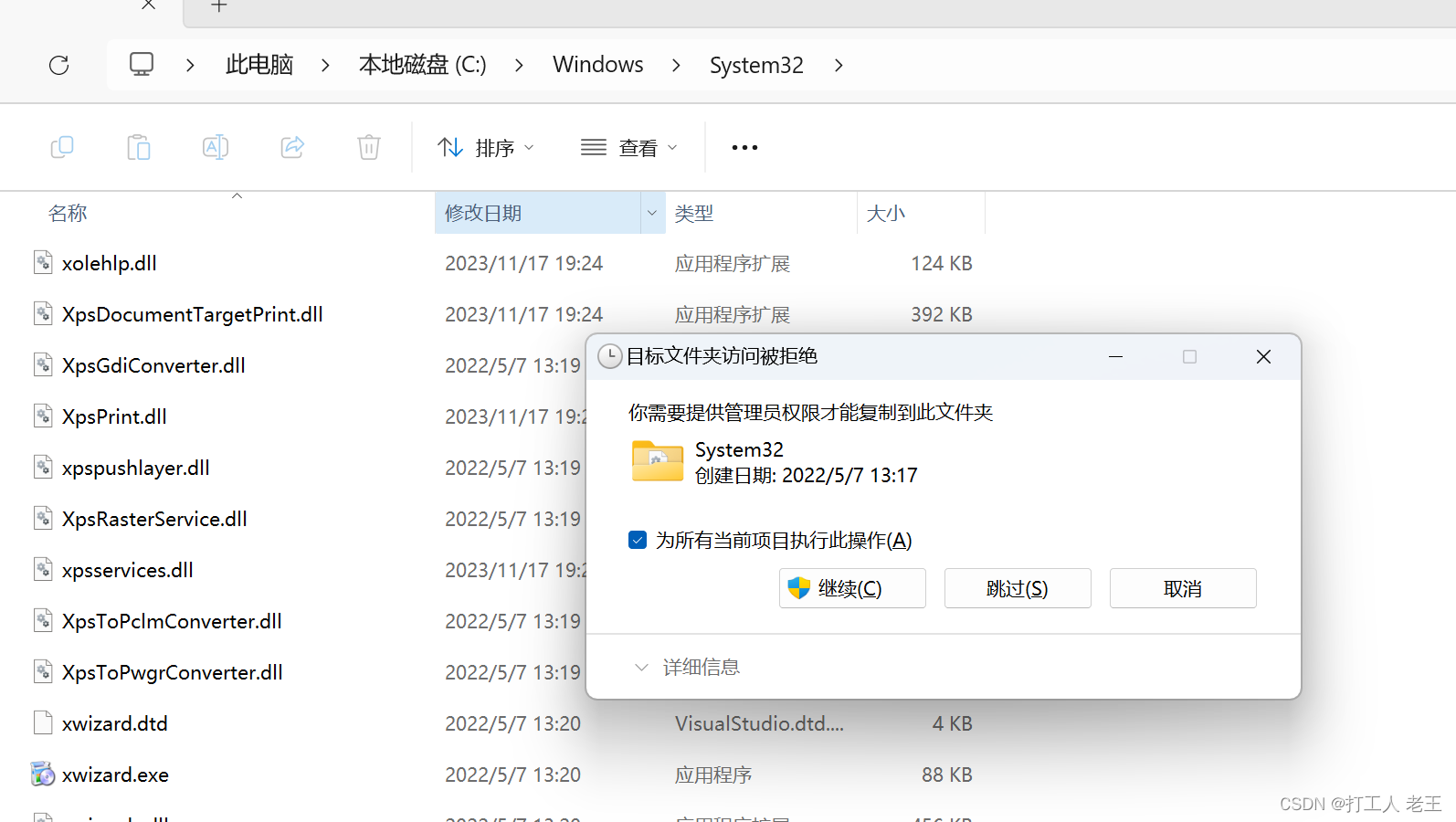This screenshot has height=822, width=1456.
Task: Sort by 修改日期 column header
Action: [x=483, y=213]
